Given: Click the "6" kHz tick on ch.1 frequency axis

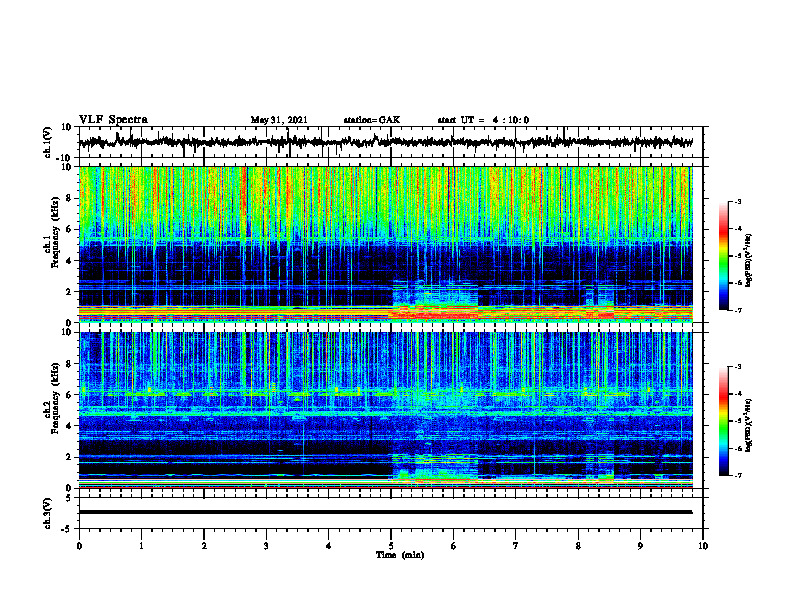Looking at the screenshot, I should pos(69,230).
